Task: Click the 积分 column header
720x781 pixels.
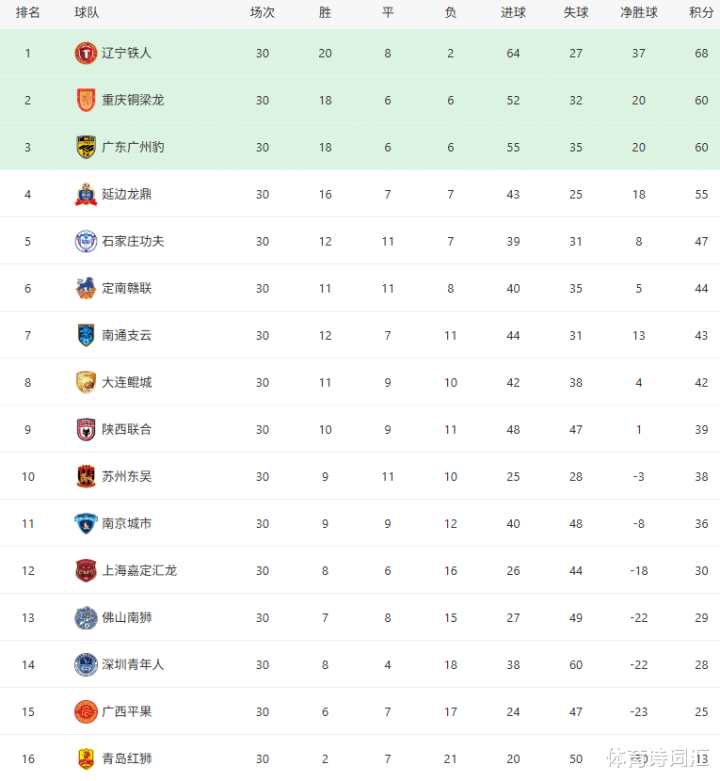Action: [x=701, y=13]
